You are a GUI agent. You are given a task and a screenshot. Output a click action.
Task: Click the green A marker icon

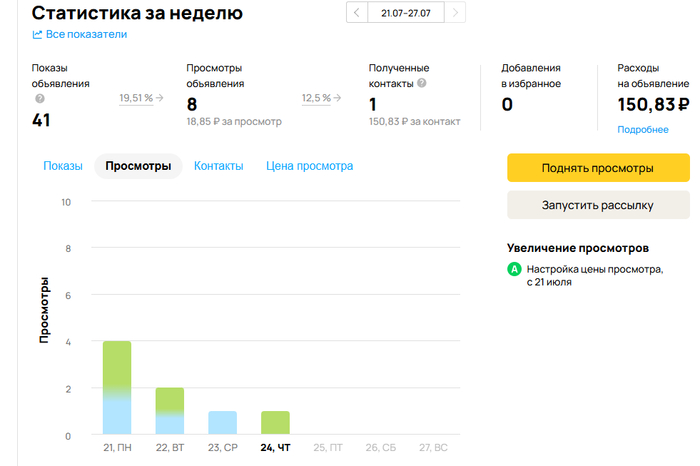tap(514, 269)
